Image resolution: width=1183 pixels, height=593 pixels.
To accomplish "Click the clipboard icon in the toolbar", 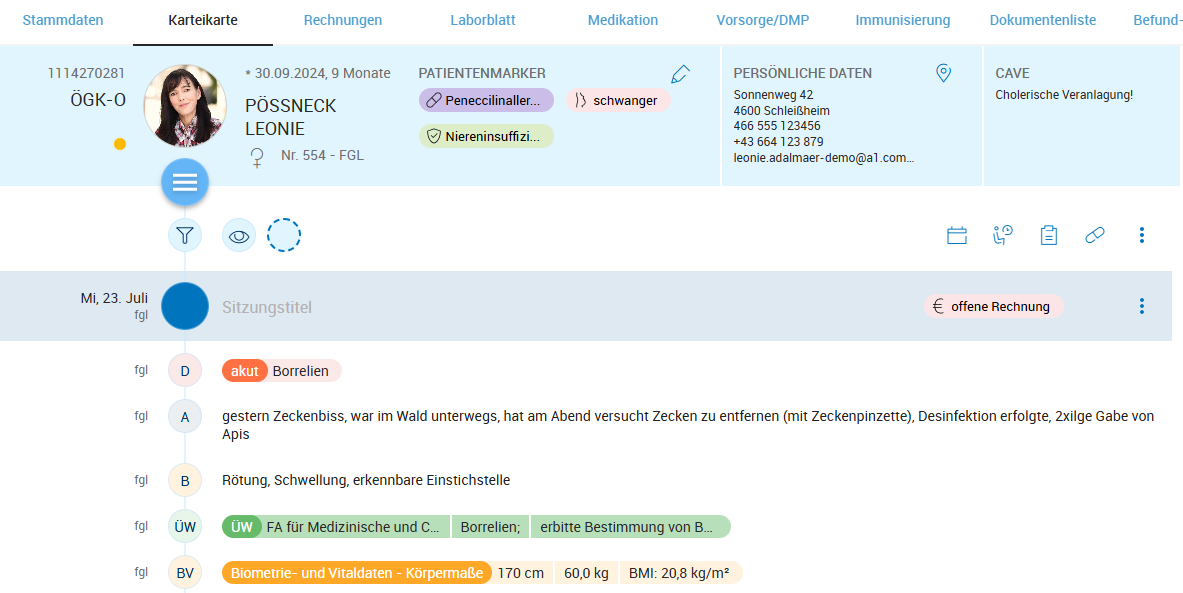I will point(1048,236).
